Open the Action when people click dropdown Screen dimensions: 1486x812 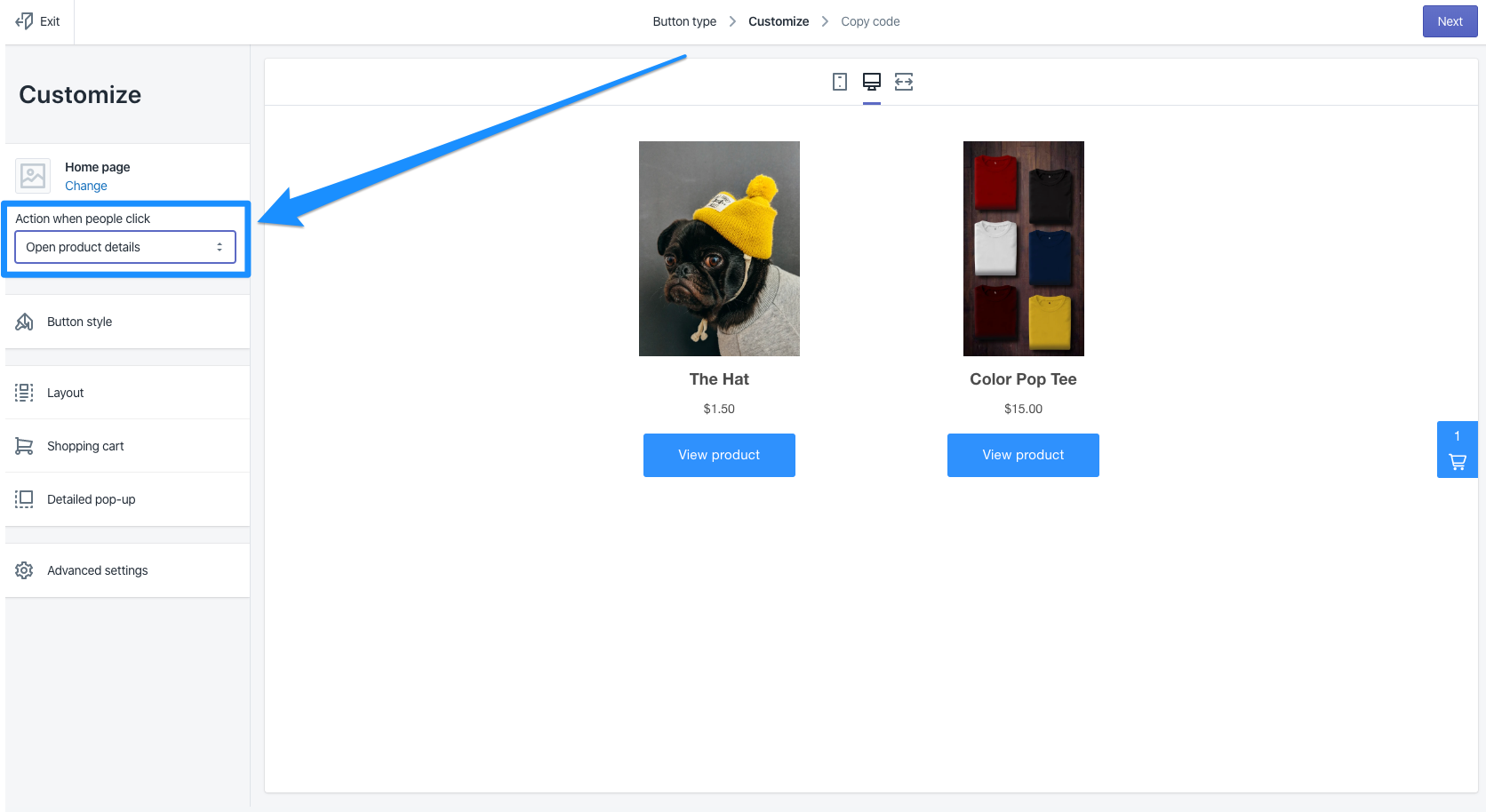[125, 247]
